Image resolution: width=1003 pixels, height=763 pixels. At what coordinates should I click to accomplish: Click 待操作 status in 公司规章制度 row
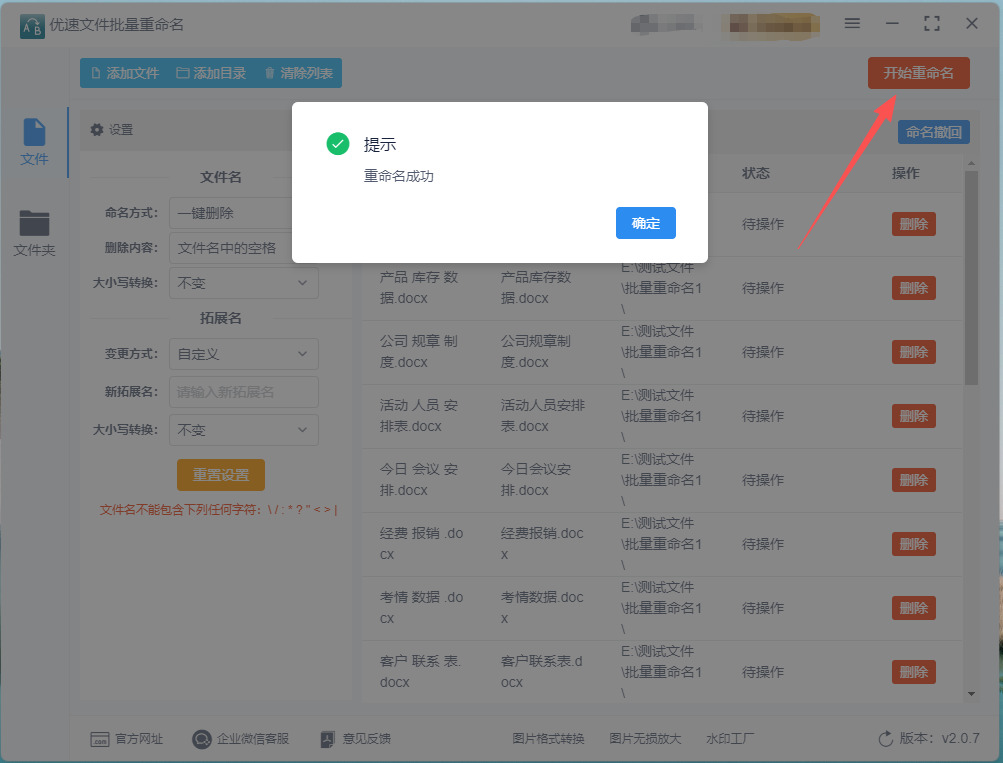(762, 352)
